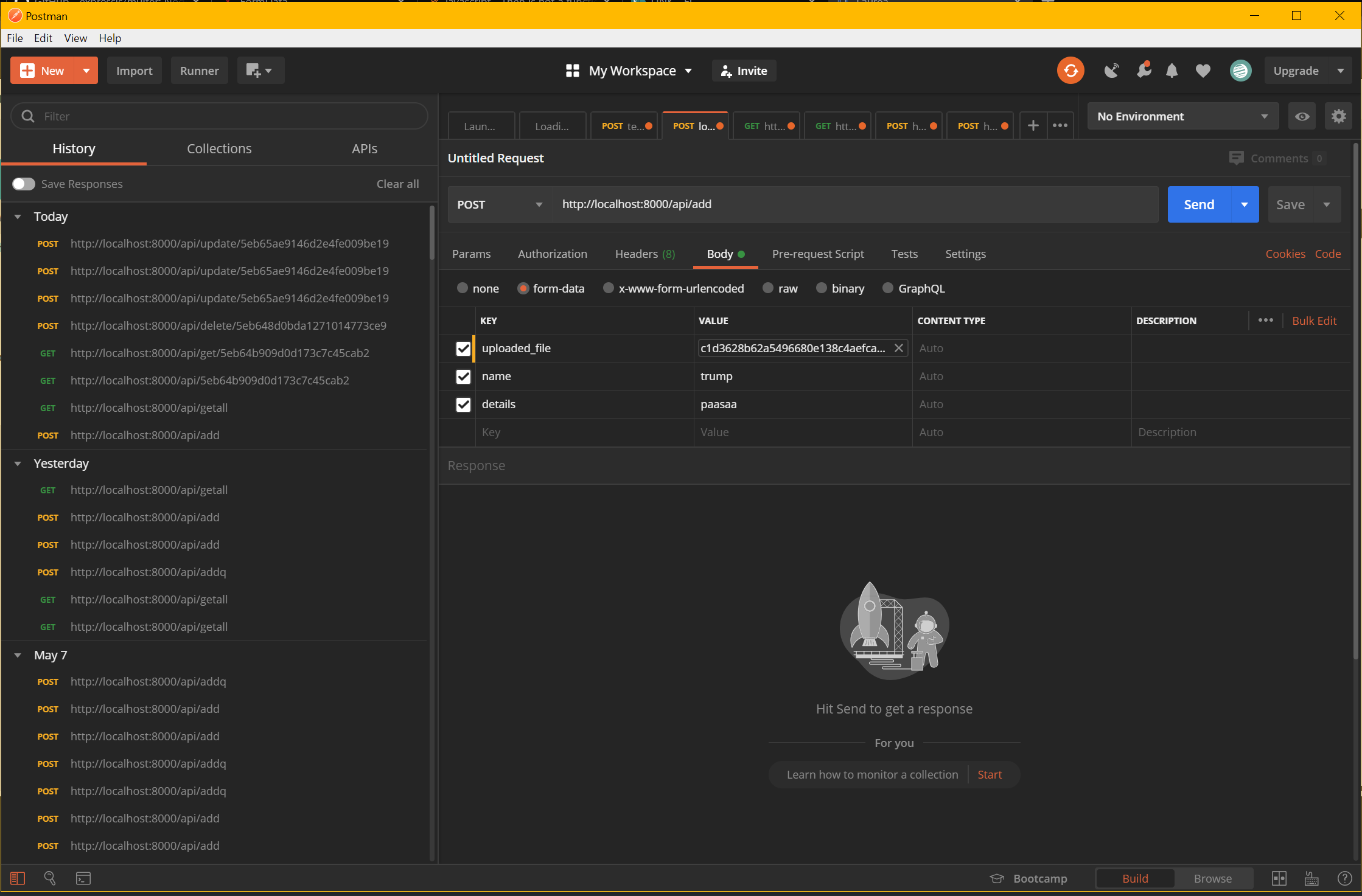Image resolution: width=1362 pixels, height=896 pixels.
Task: Open the wrench settings icon
Action: click(1143, 71)
